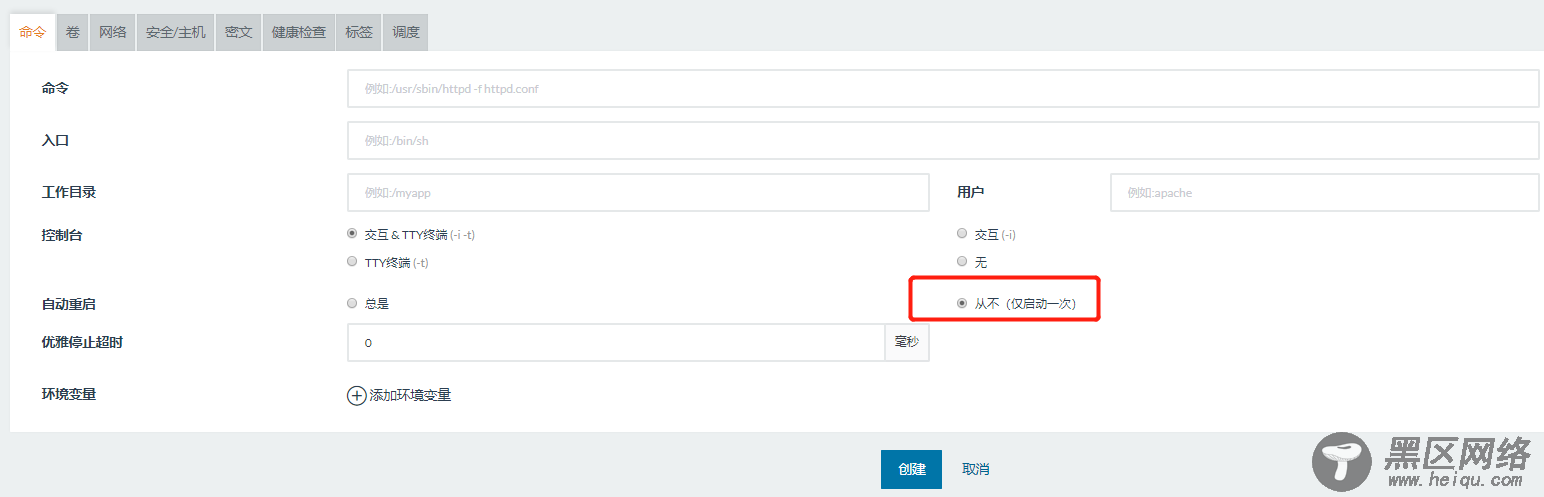The width and height of the screenshot is (1544, 497).
Task: Switch to the 安全/主机 tab
Action: (176, 32)
